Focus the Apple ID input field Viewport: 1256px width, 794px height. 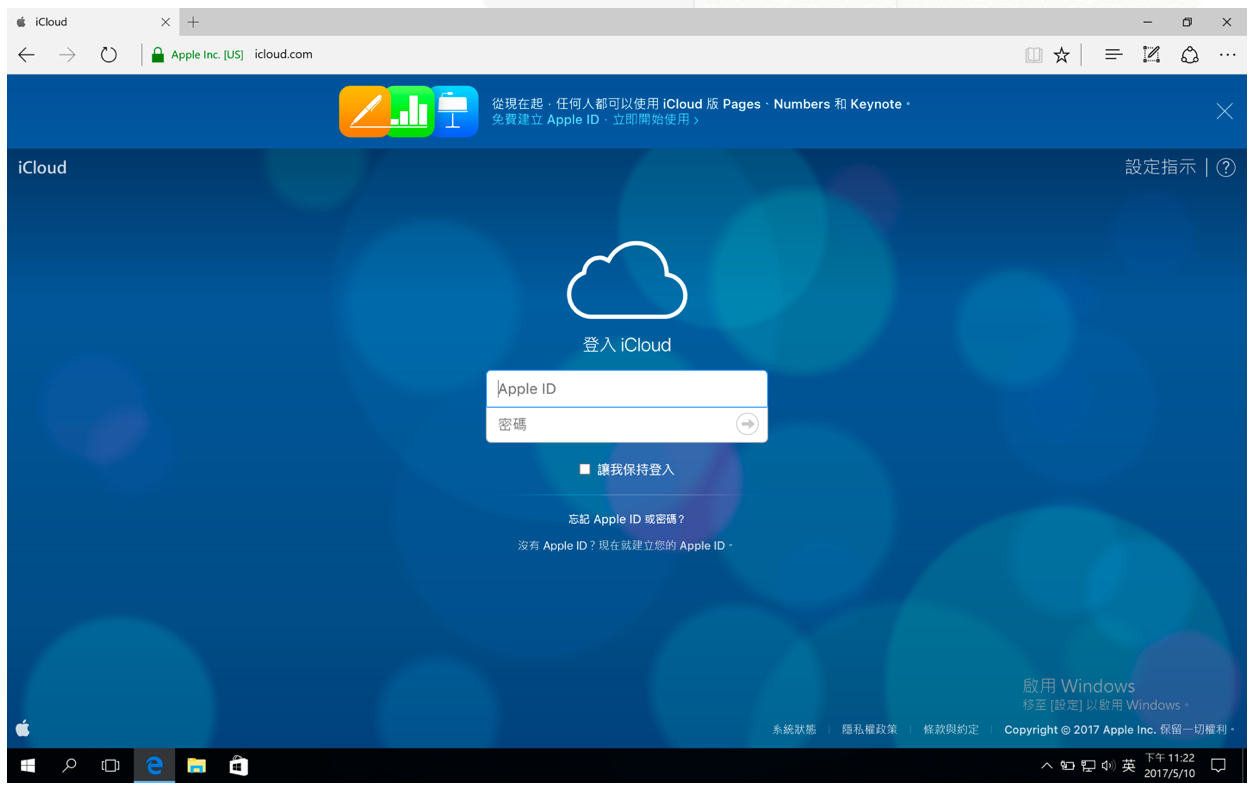pyautogui.click(x=627, y=389)
